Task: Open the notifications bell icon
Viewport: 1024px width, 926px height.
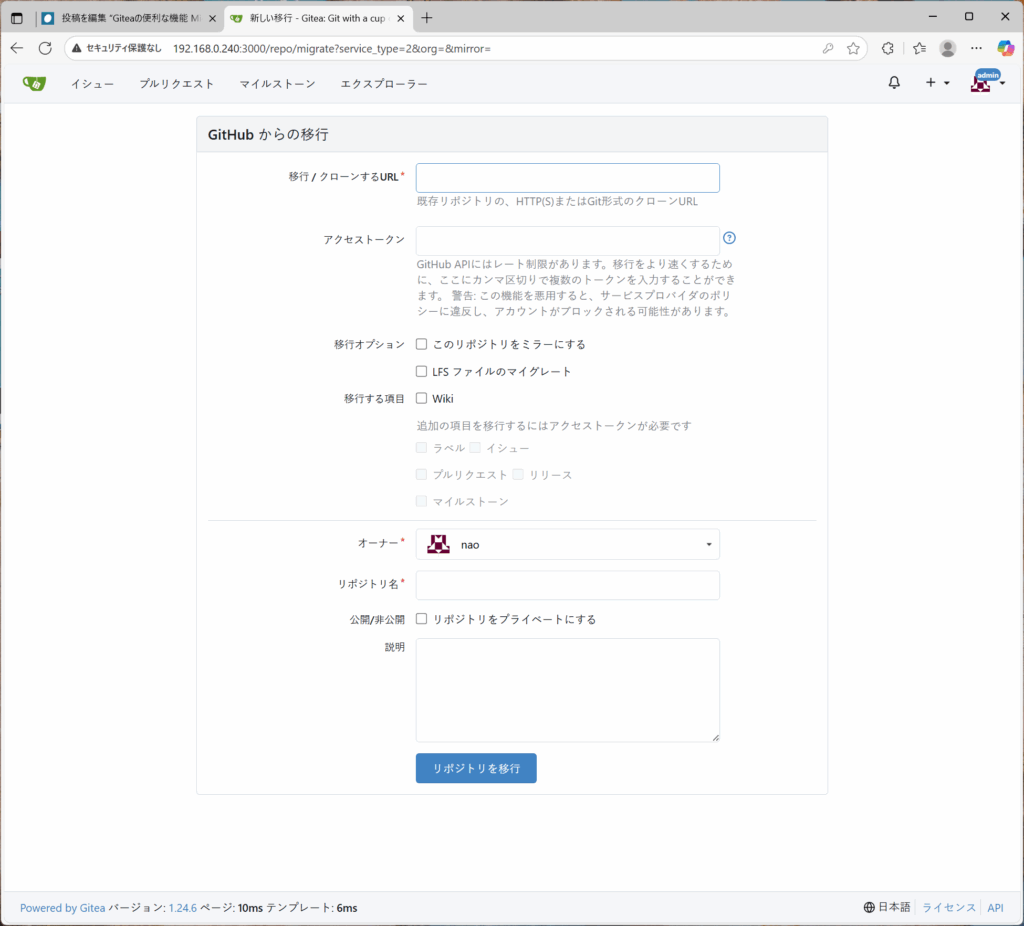Action: (x=894, y=83)
